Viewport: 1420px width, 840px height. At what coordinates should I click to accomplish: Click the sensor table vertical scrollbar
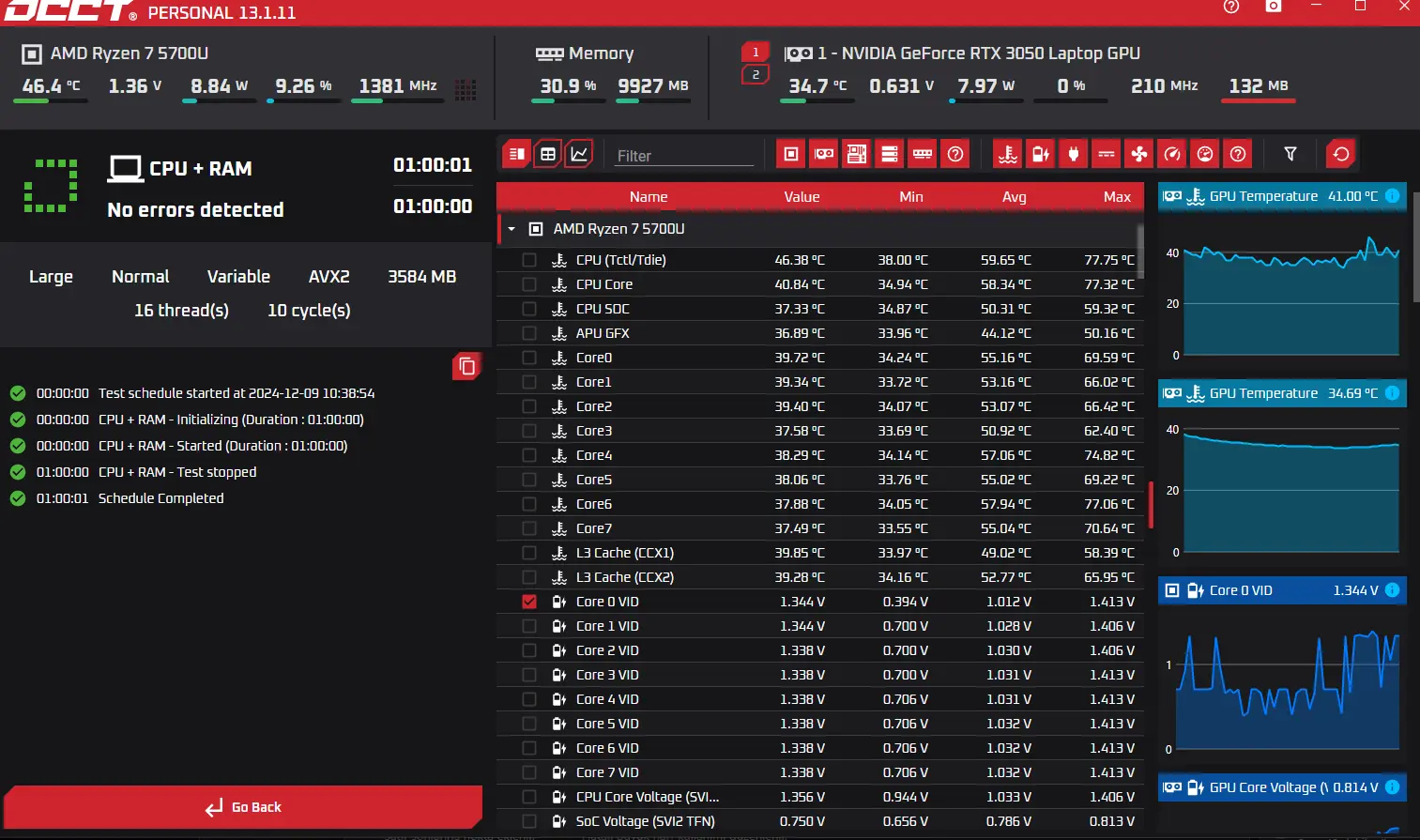1140,251
